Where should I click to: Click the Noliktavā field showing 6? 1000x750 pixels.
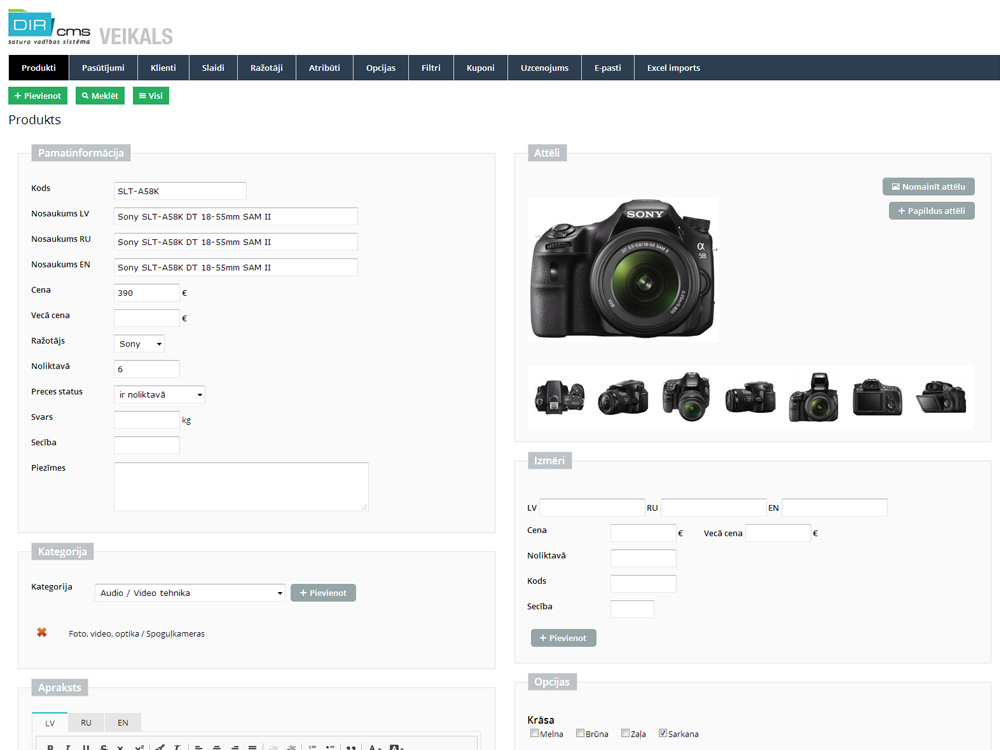(x=147, y=369)
